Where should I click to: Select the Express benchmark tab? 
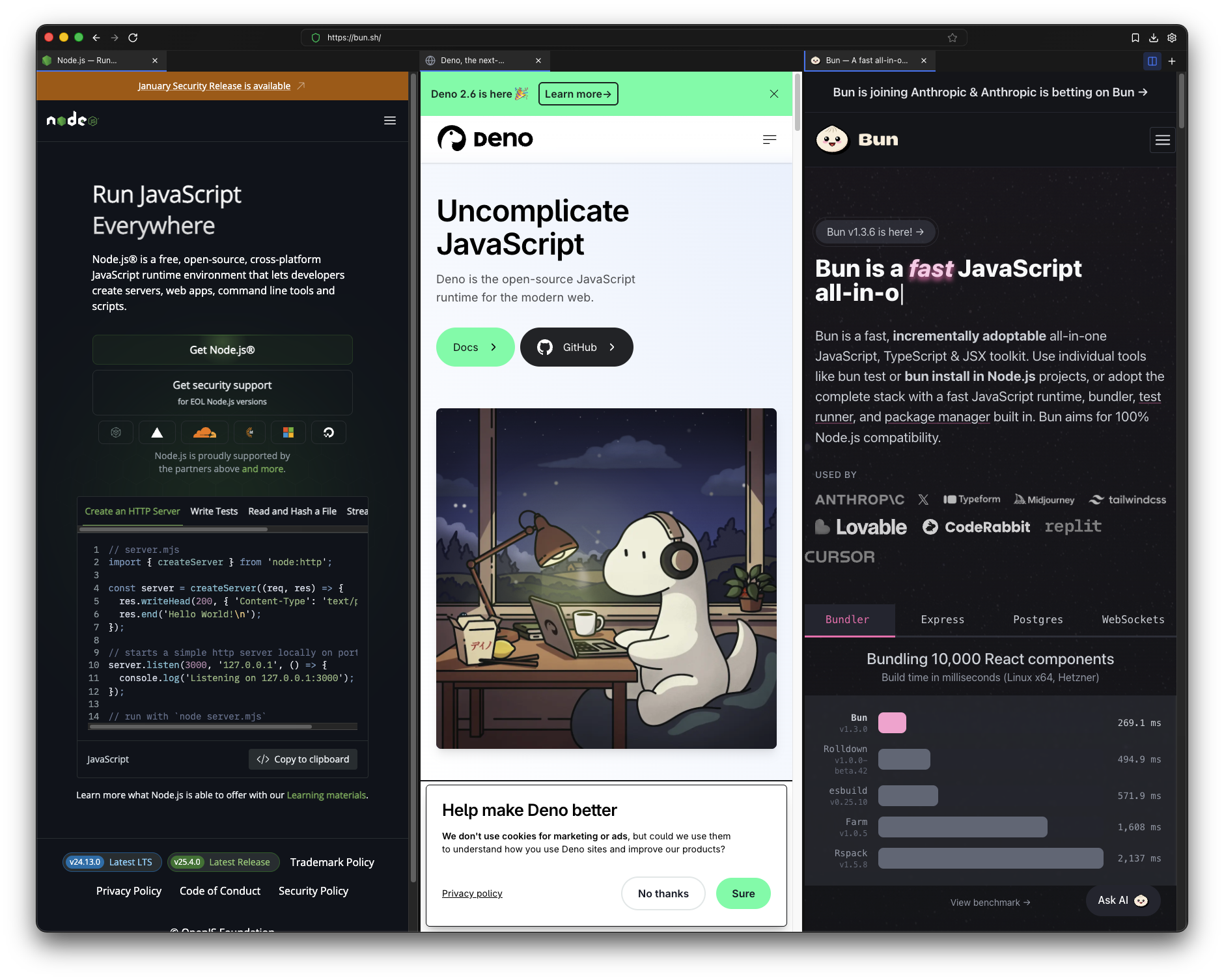(x=942, y=619)
